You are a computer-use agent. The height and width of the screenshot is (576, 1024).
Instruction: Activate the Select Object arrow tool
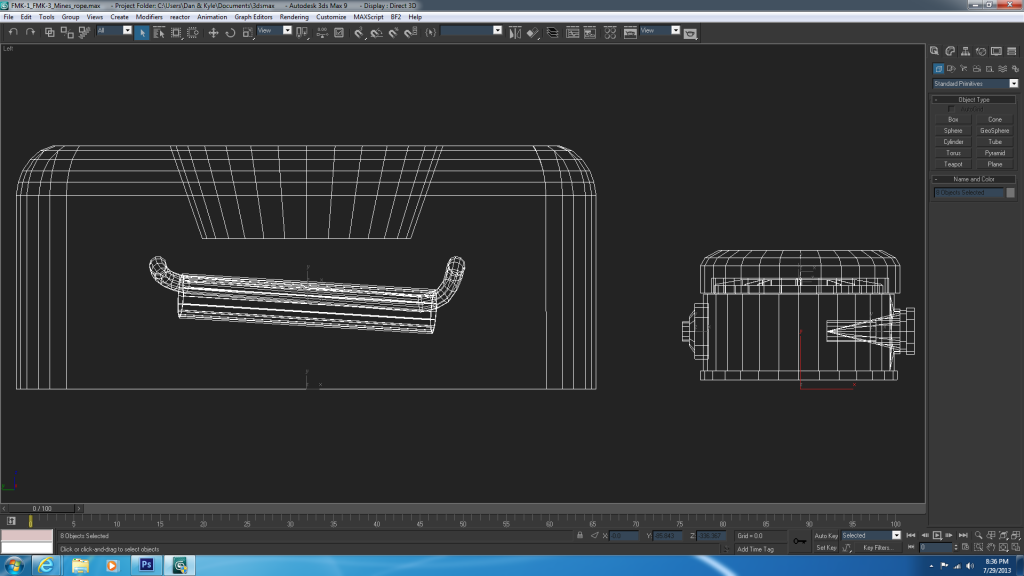142,32
